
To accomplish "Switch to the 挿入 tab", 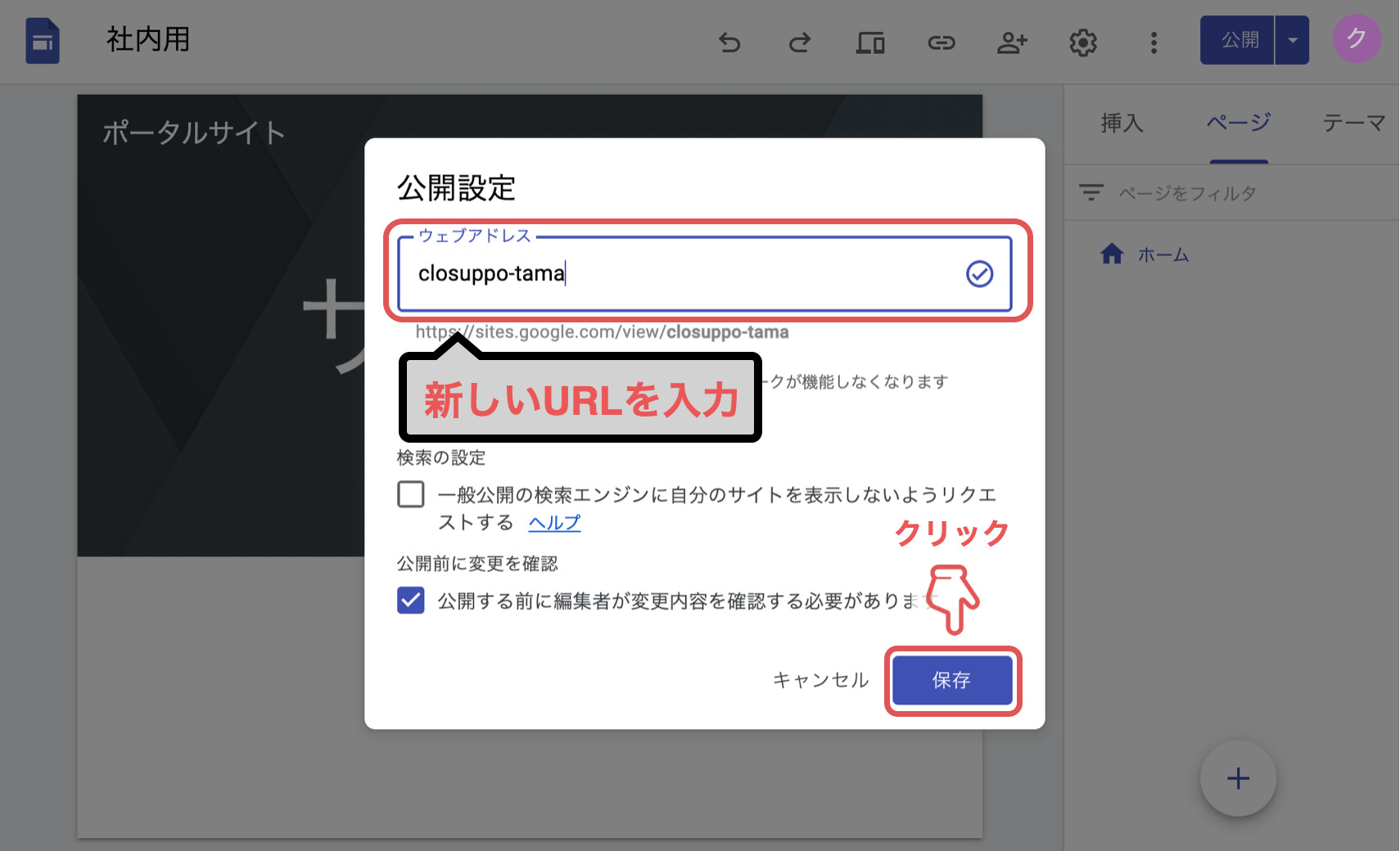I will (x=1122, y=123).
